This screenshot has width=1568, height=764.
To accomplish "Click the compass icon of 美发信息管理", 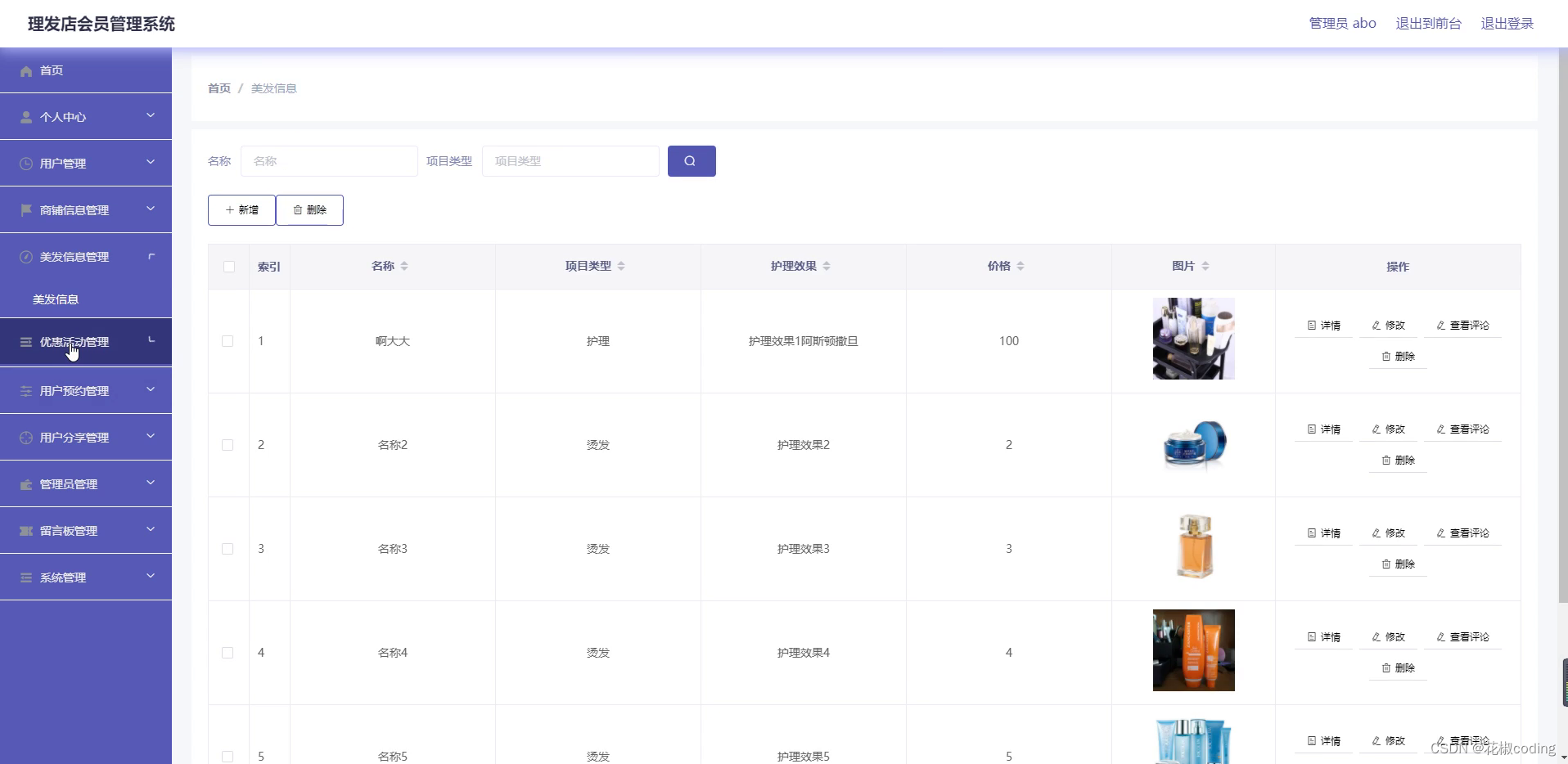I will click(26, 257).
